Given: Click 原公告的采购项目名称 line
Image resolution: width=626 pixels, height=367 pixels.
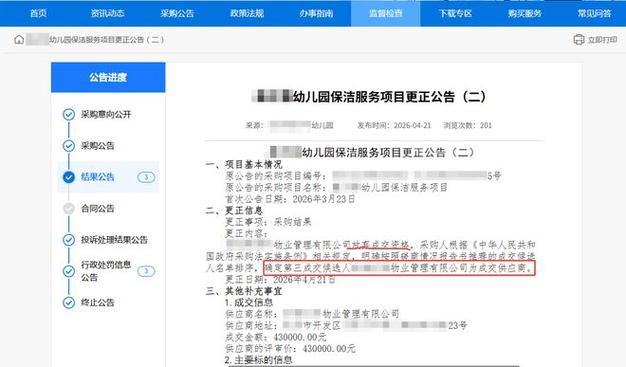Looking at the screenshot, I should (x=336, y=187).
